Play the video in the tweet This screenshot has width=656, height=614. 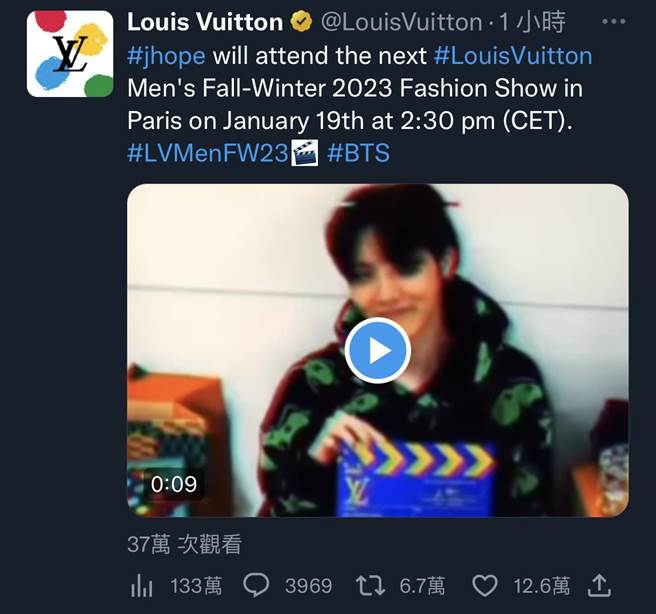click(x=377, y=351)
